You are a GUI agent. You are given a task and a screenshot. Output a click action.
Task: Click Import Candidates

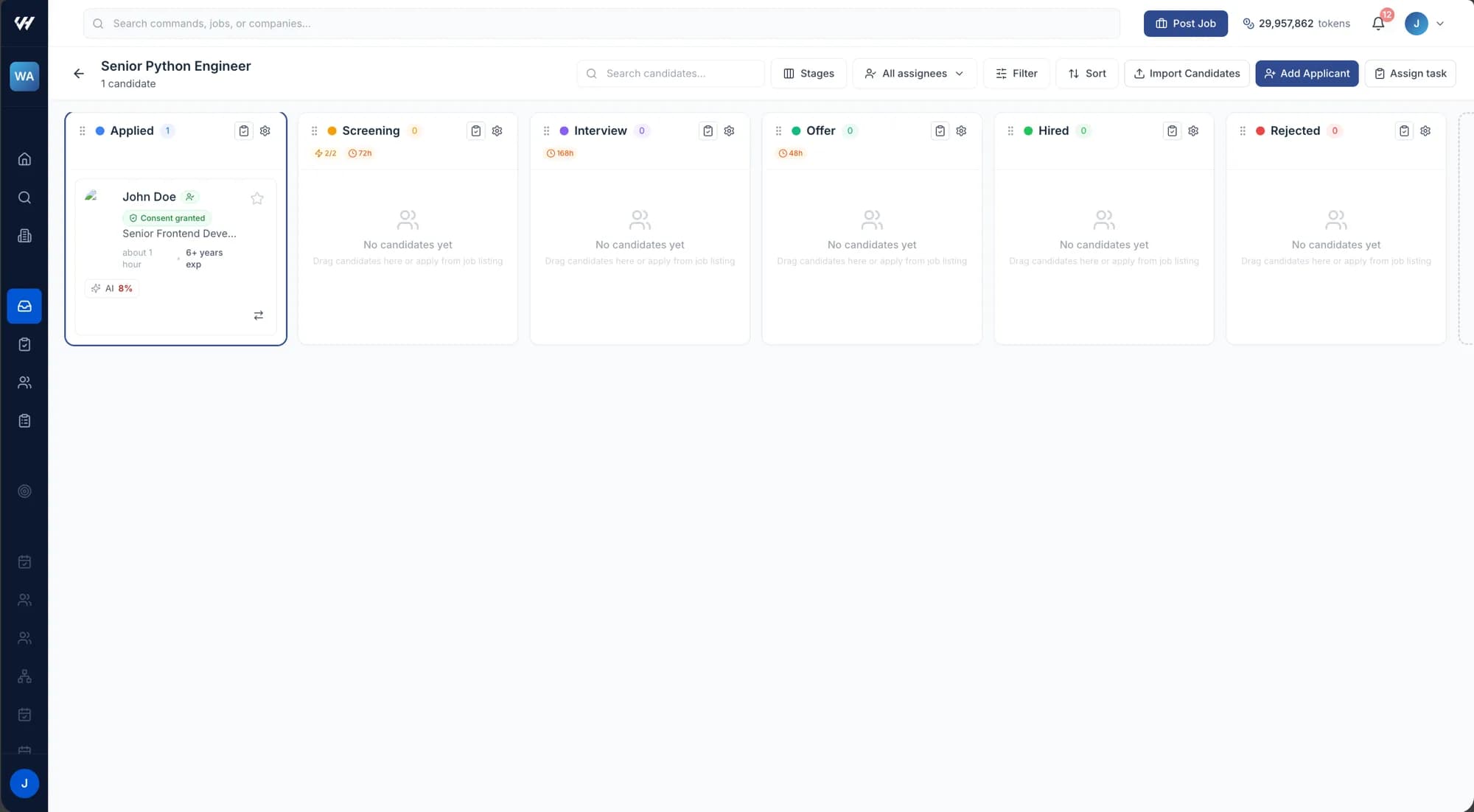(1187, 74)
